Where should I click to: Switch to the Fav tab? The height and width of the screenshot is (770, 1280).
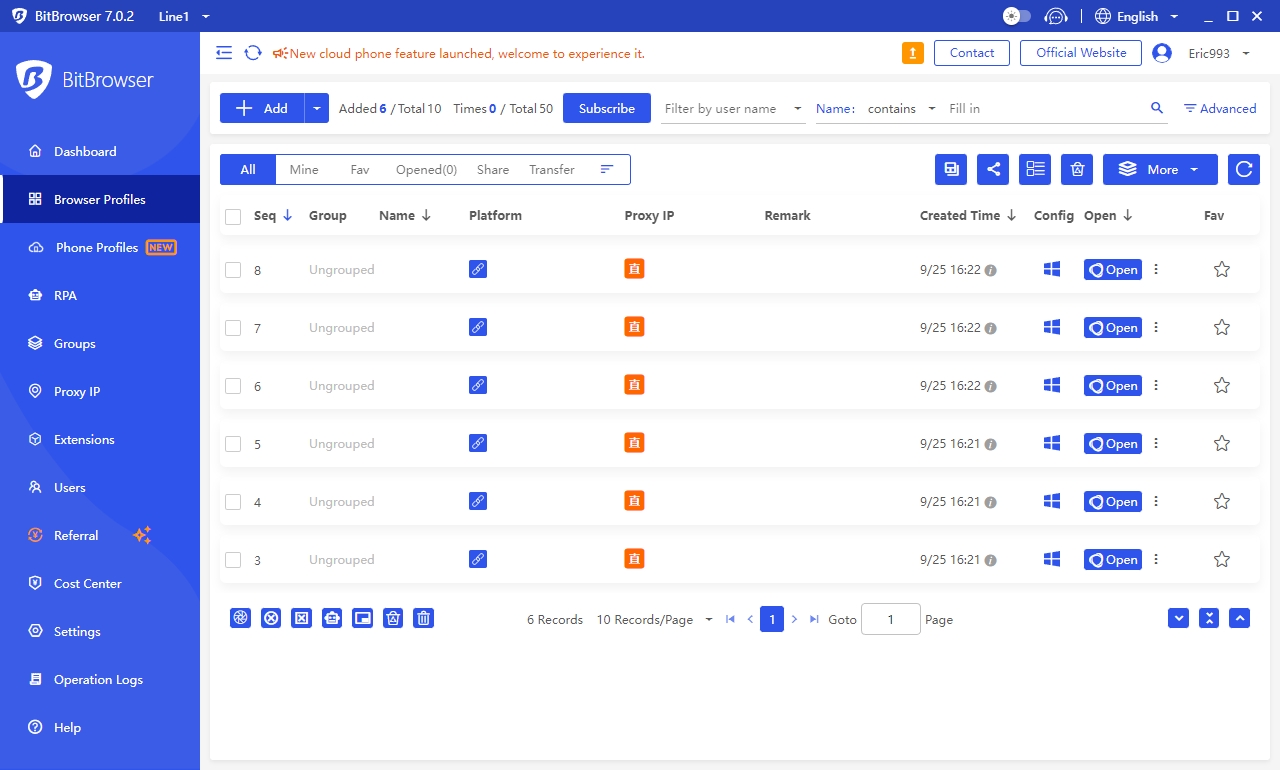360,170
